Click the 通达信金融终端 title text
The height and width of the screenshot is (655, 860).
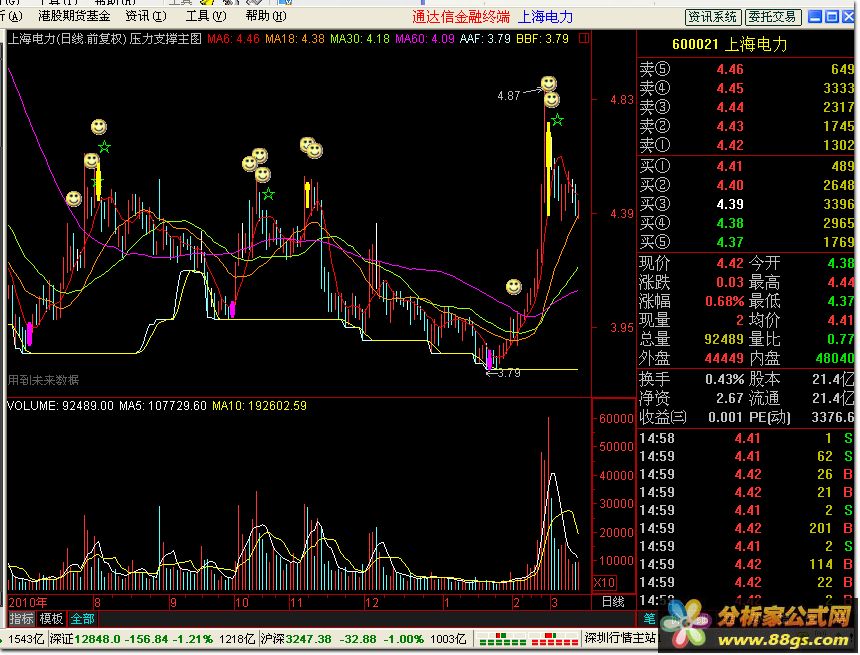tap(461, 17)
